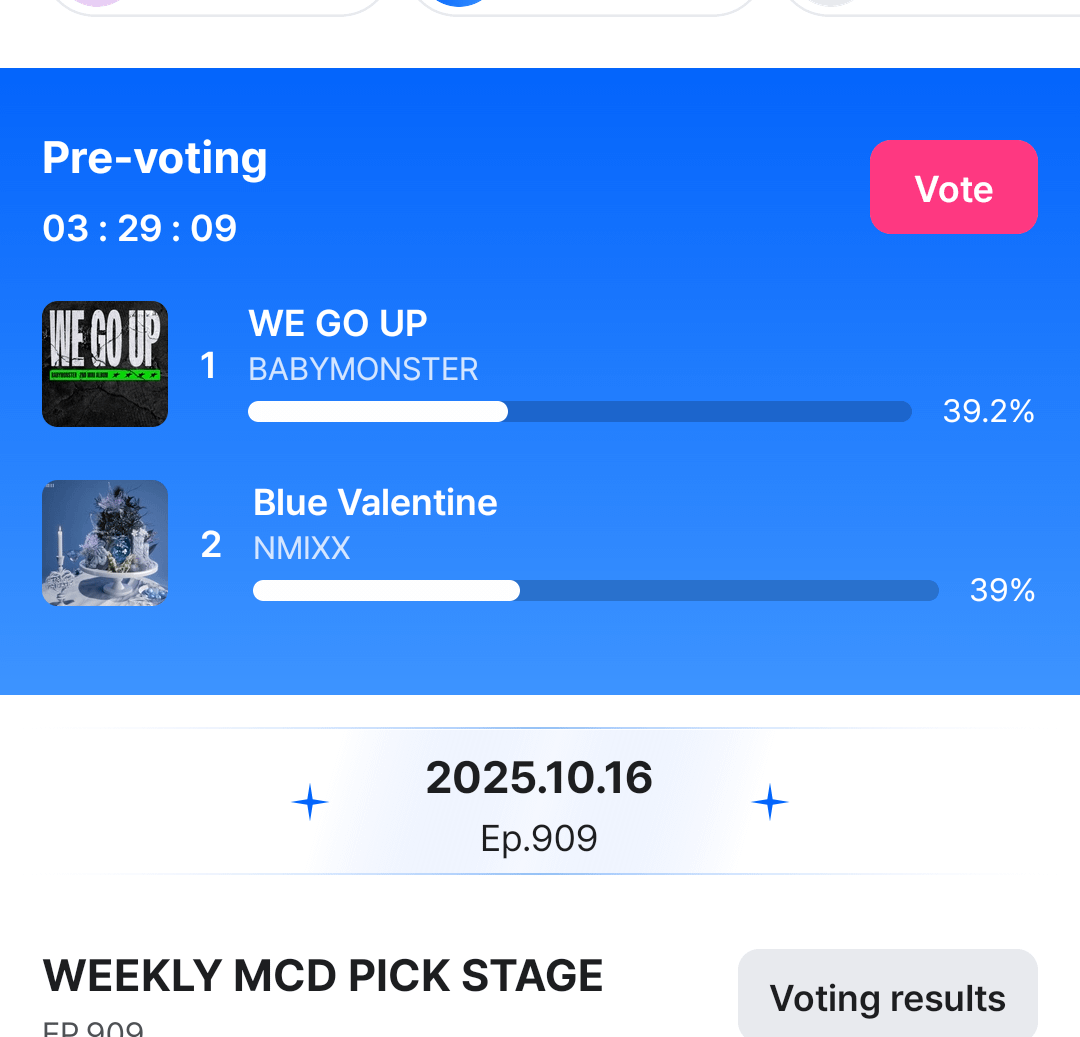Select the 2025.10.16 episode date

pos(539,778)
